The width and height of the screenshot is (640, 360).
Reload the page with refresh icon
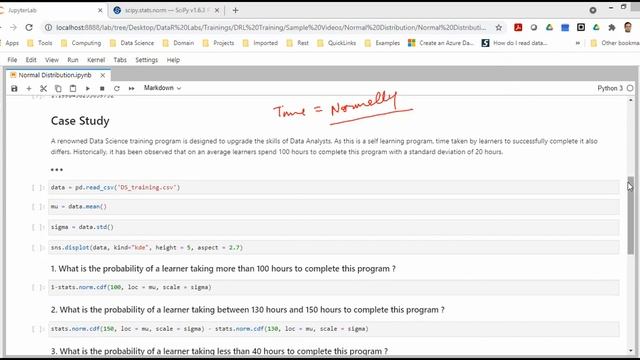tap(29, 27)
